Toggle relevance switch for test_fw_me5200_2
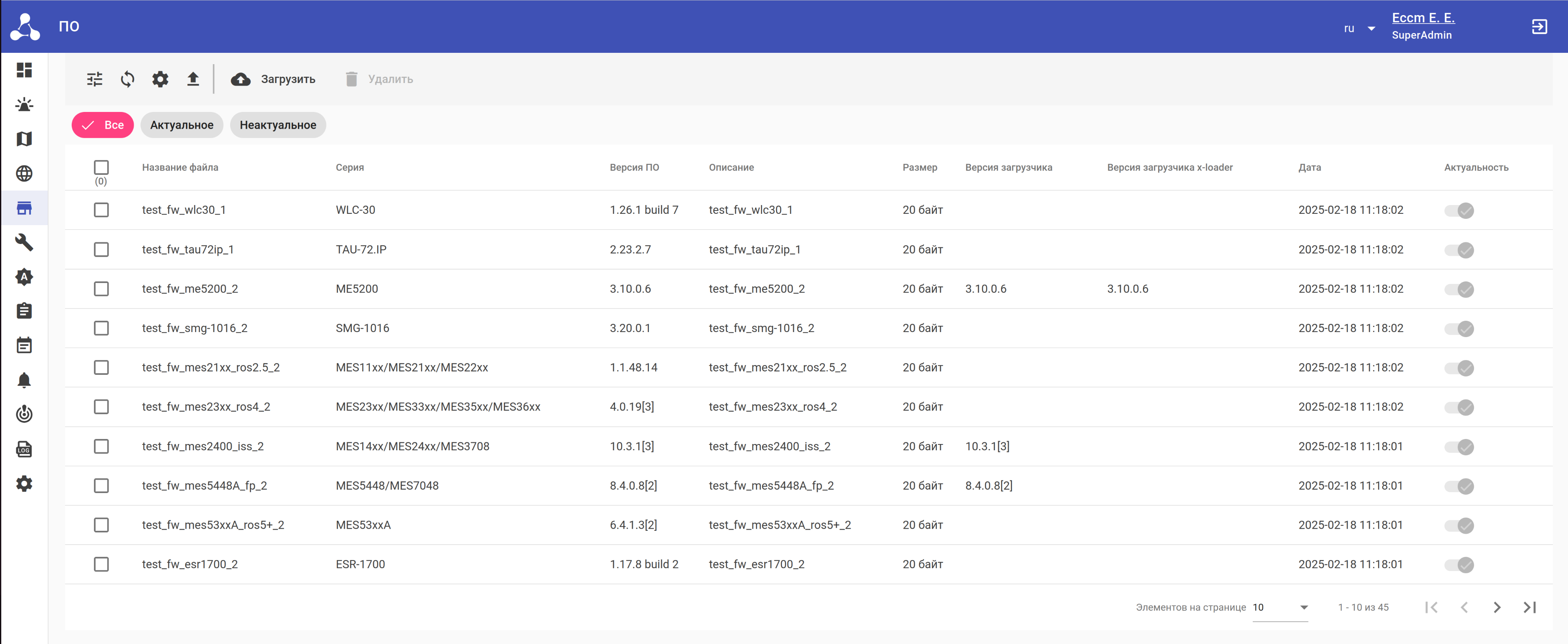 (1459, 289)
